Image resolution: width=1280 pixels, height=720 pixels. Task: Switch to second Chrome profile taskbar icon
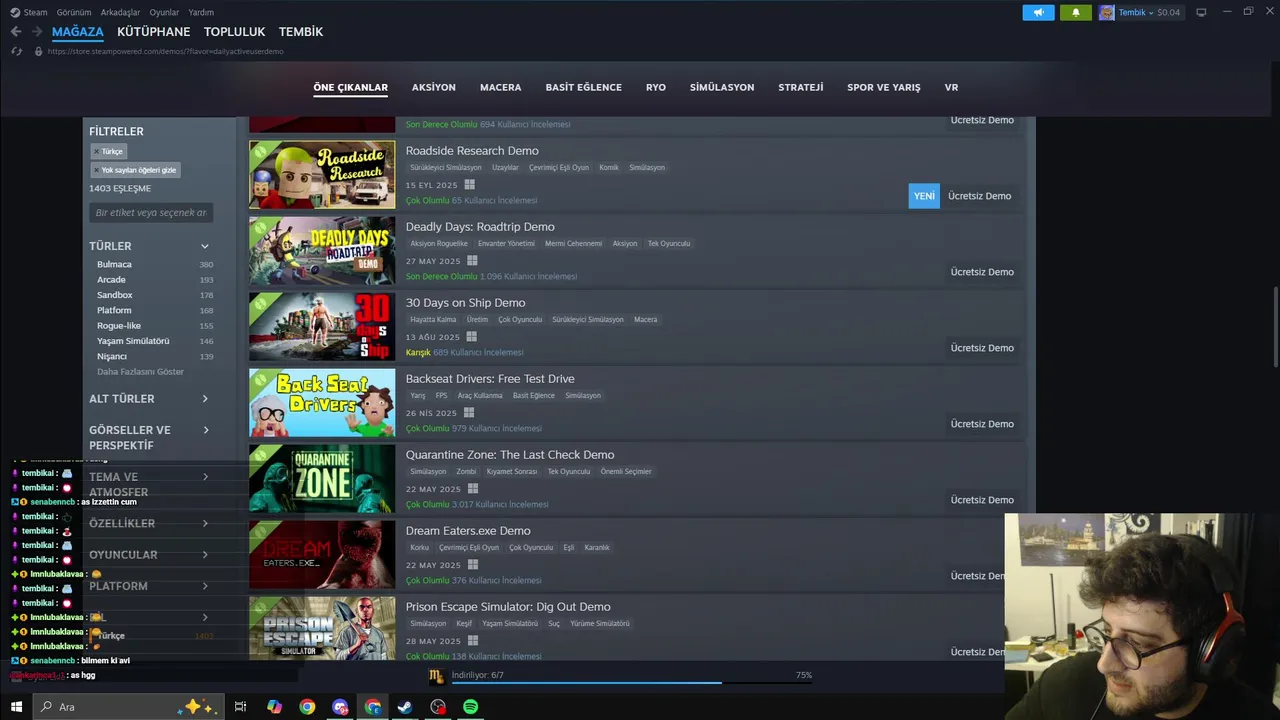[373, 707]
